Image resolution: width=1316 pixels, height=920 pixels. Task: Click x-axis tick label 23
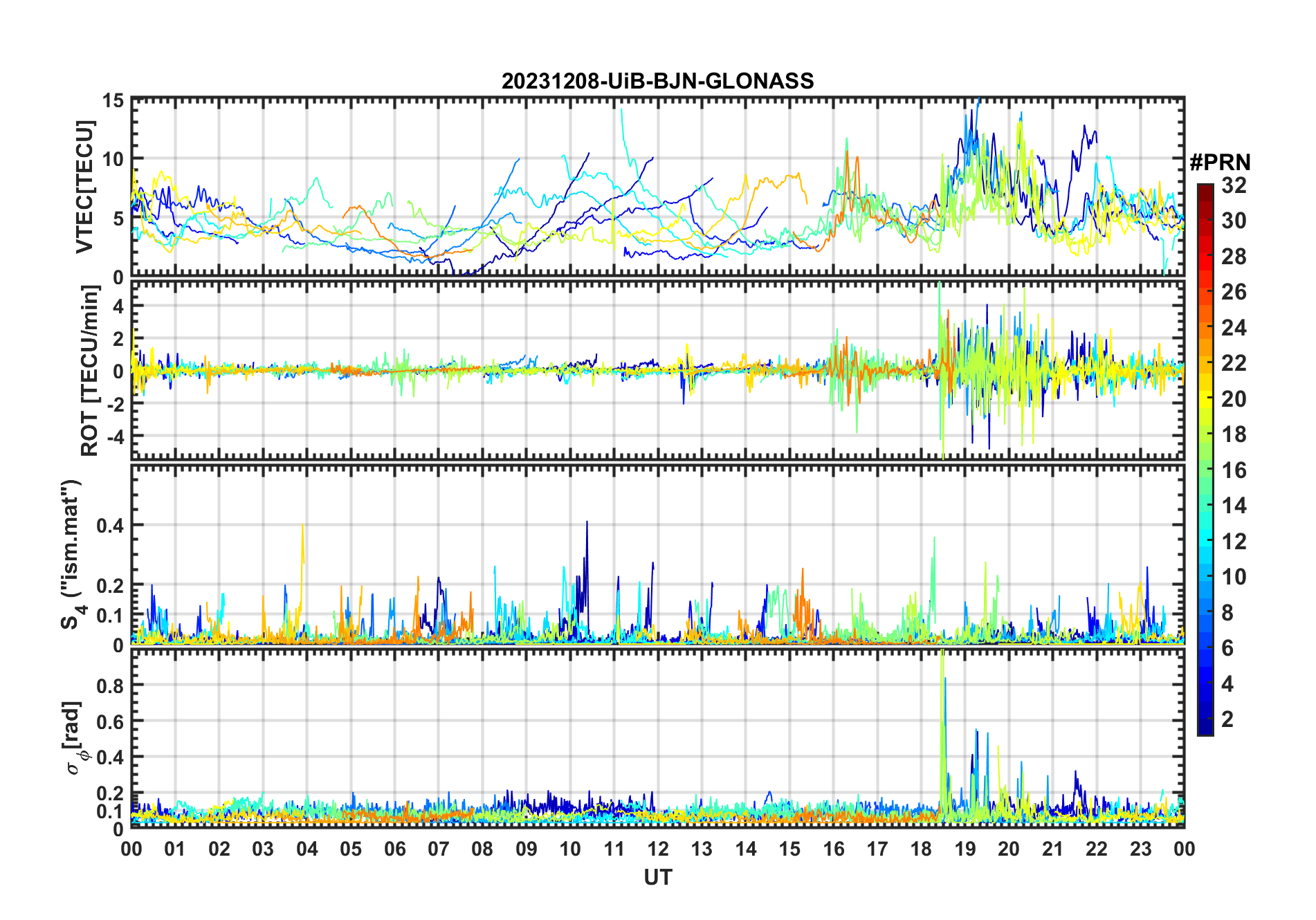pyautogui.click(x=1140, y=849)
